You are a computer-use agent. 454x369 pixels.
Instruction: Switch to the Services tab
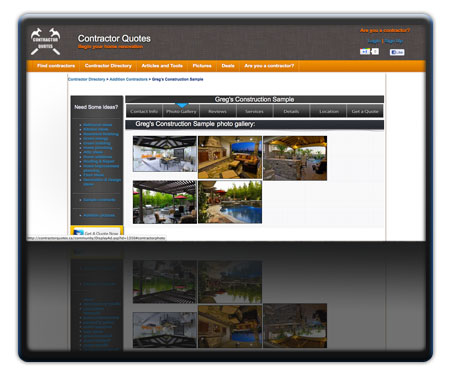(254, 111)
